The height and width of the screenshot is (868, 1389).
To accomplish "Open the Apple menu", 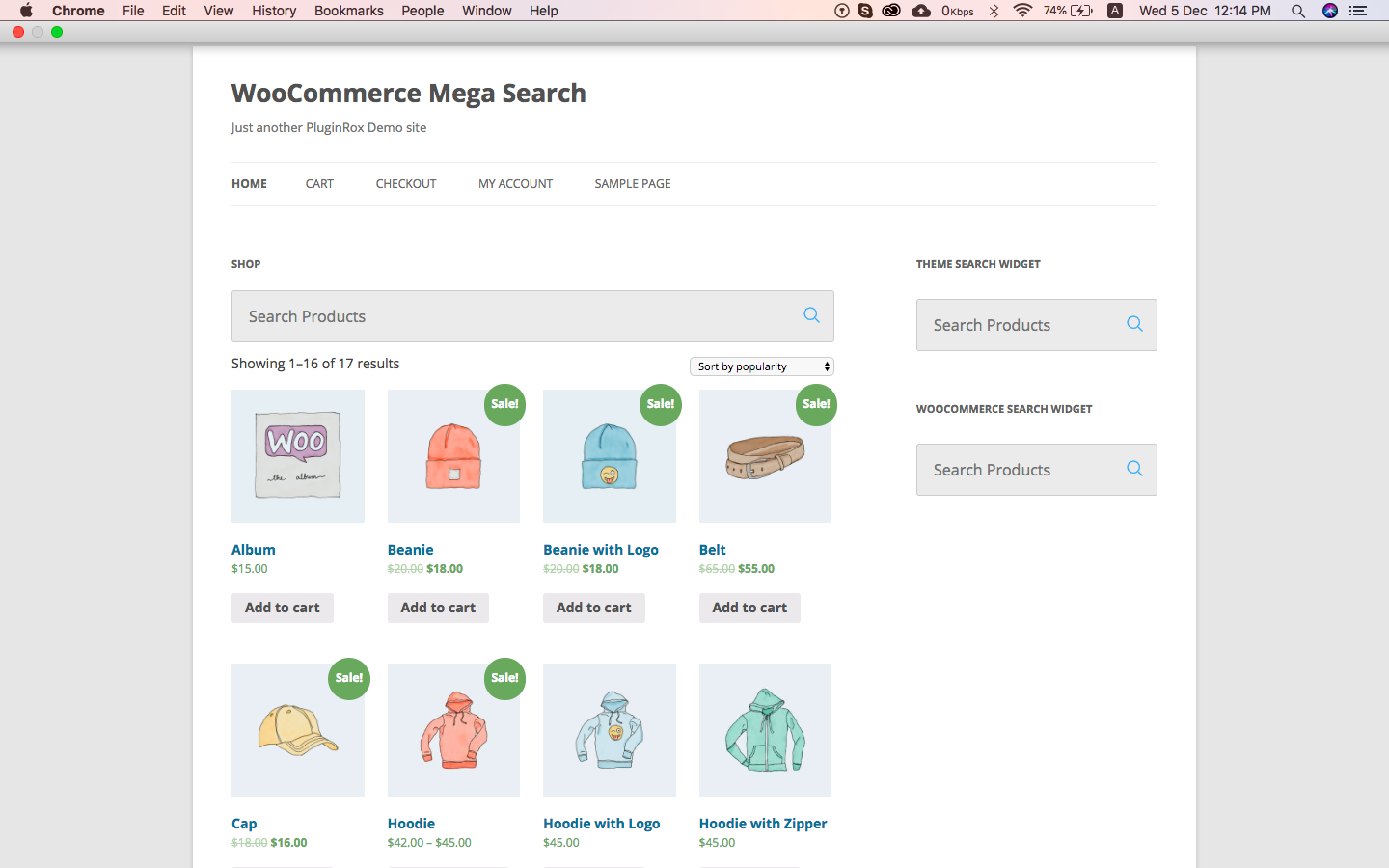I will tap(26, 11).
